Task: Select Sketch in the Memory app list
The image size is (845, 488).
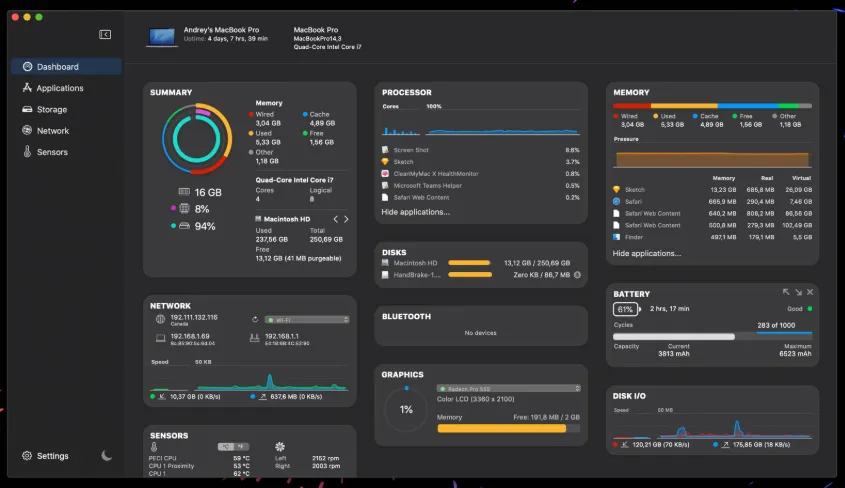Action: point(712,190)
